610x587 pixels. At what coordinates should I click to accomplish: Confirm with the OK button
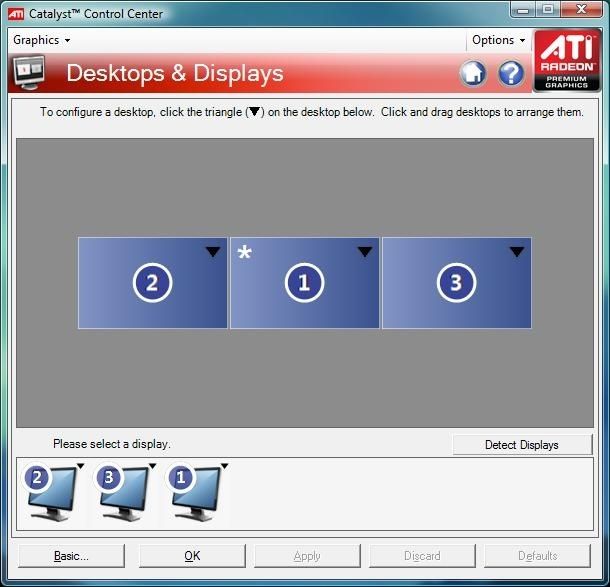[x=192, y=556]
